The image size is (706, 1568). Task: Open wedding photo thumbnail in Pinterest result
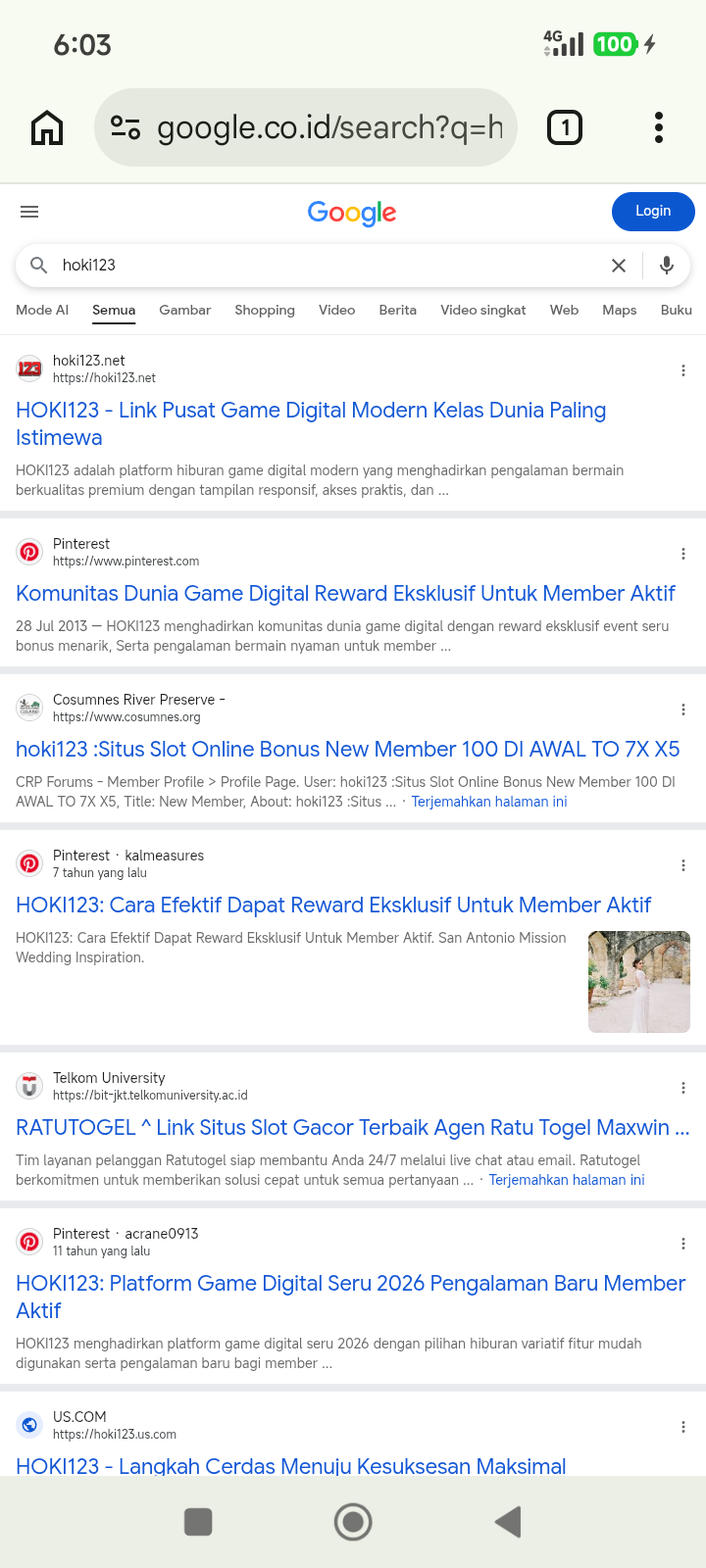click(x=639, y=982)
